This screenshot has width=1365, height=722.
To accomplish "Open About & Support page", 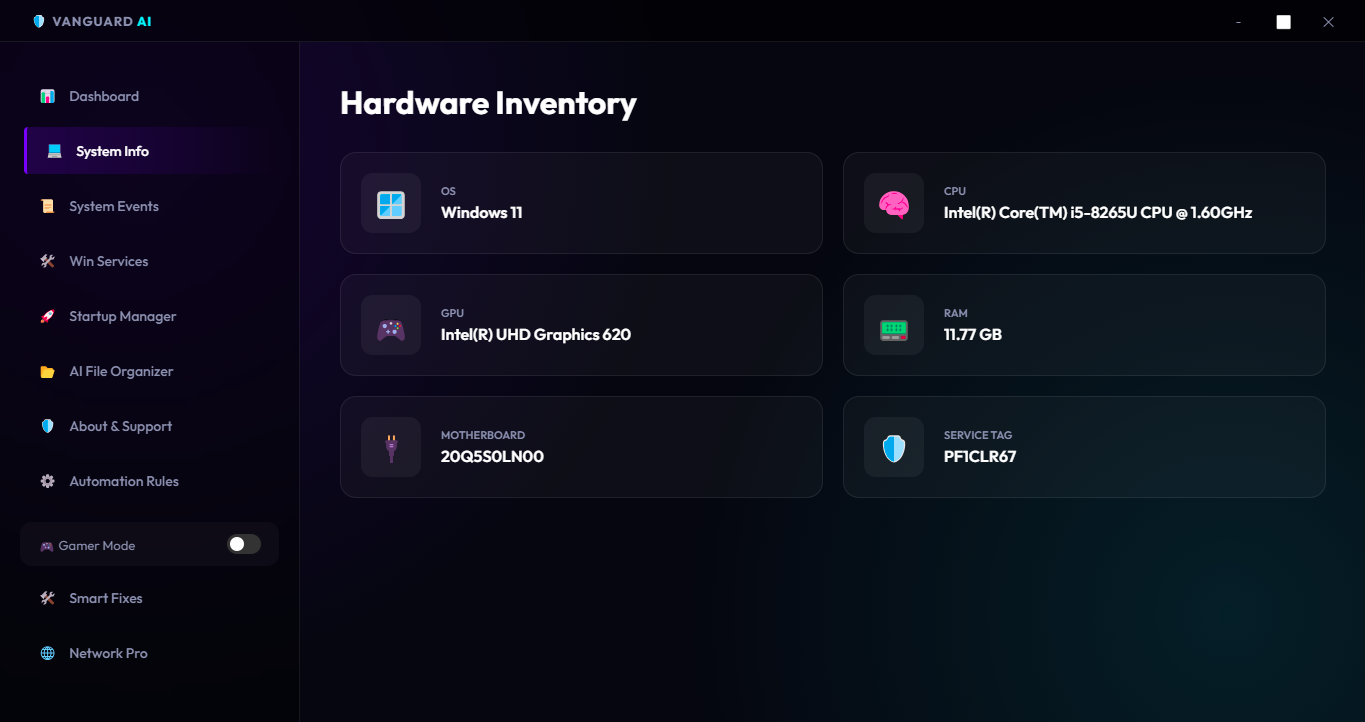I will 150,426.
